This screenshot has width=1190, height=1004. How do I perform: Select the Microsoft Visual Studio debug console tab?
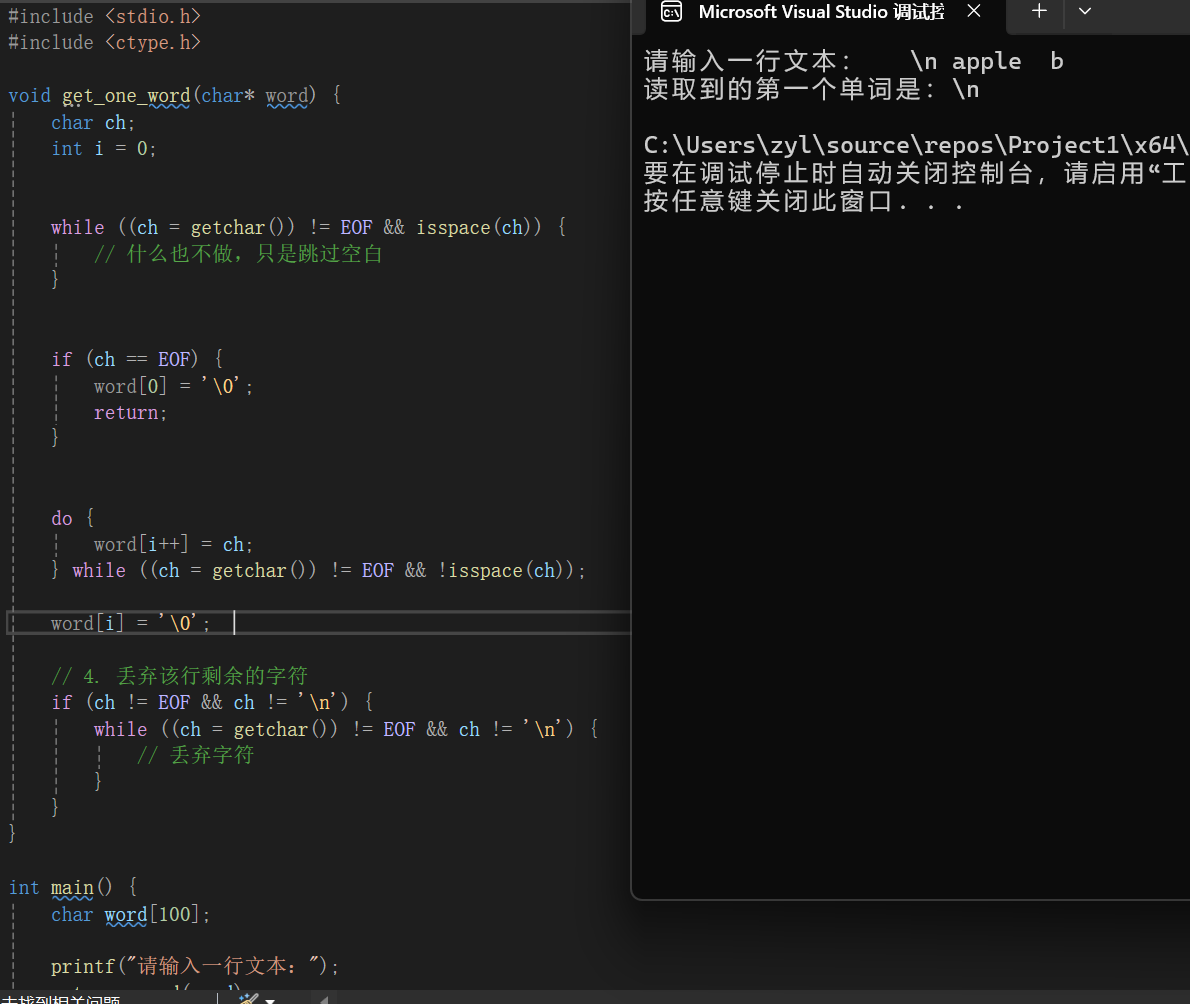tap(821, 12)
